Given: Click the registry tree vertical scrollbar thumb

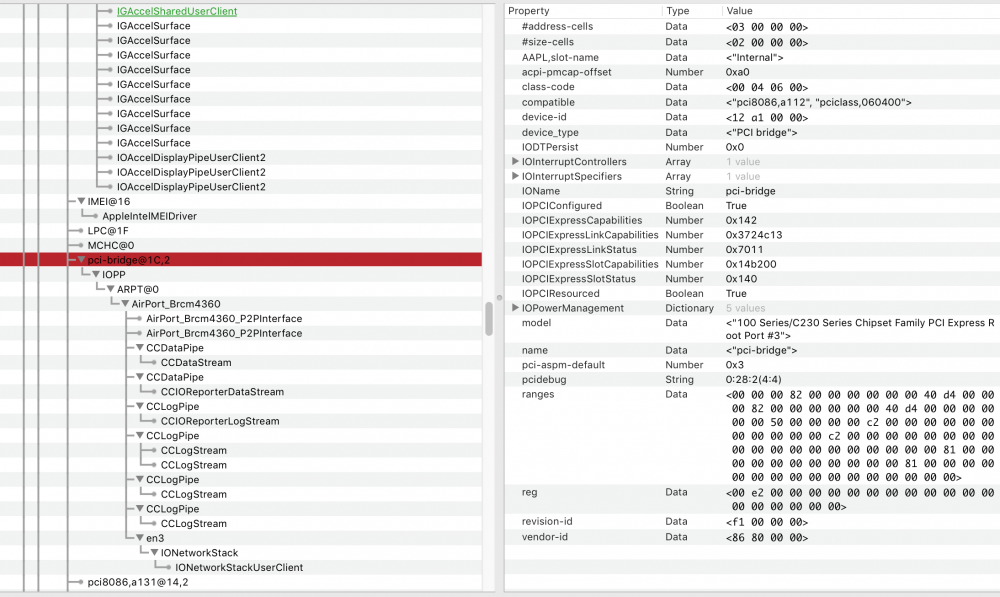Looking at the screenshot, I should (x=489, y=319).
